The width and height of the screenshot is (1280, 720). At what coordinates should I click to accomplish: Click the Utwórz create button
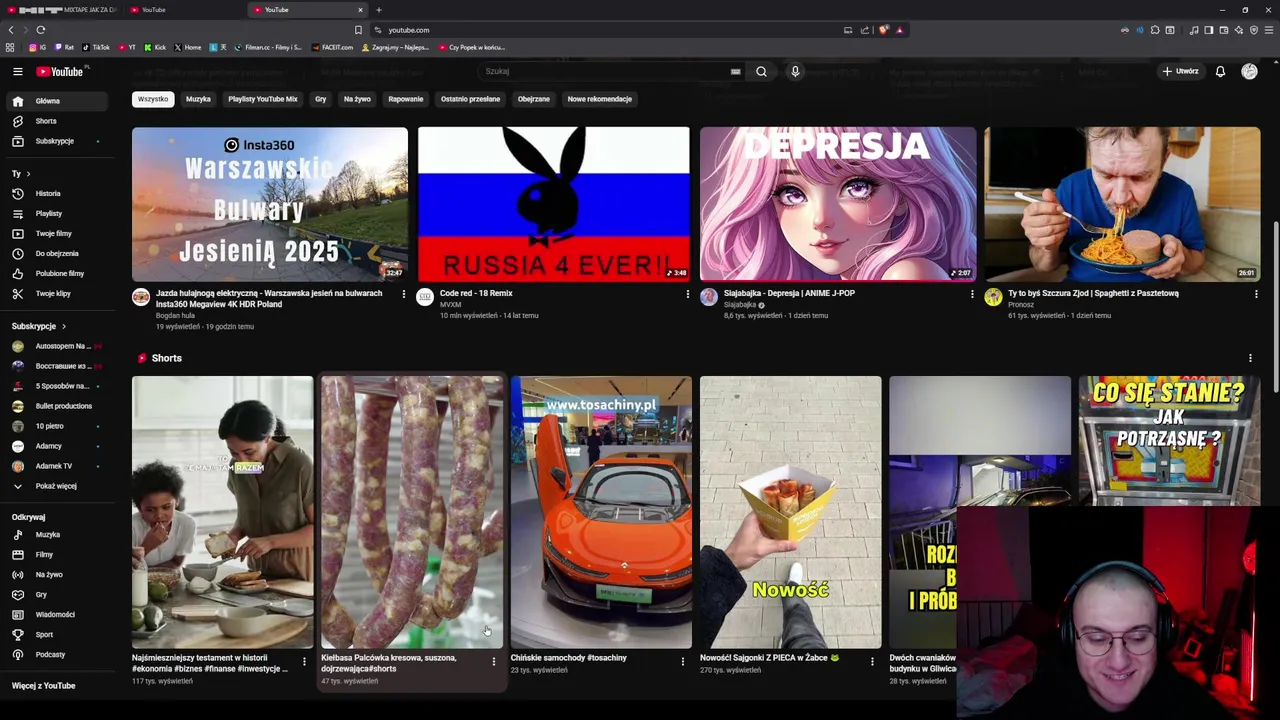pyautogui.click(x=1180, y=72)
